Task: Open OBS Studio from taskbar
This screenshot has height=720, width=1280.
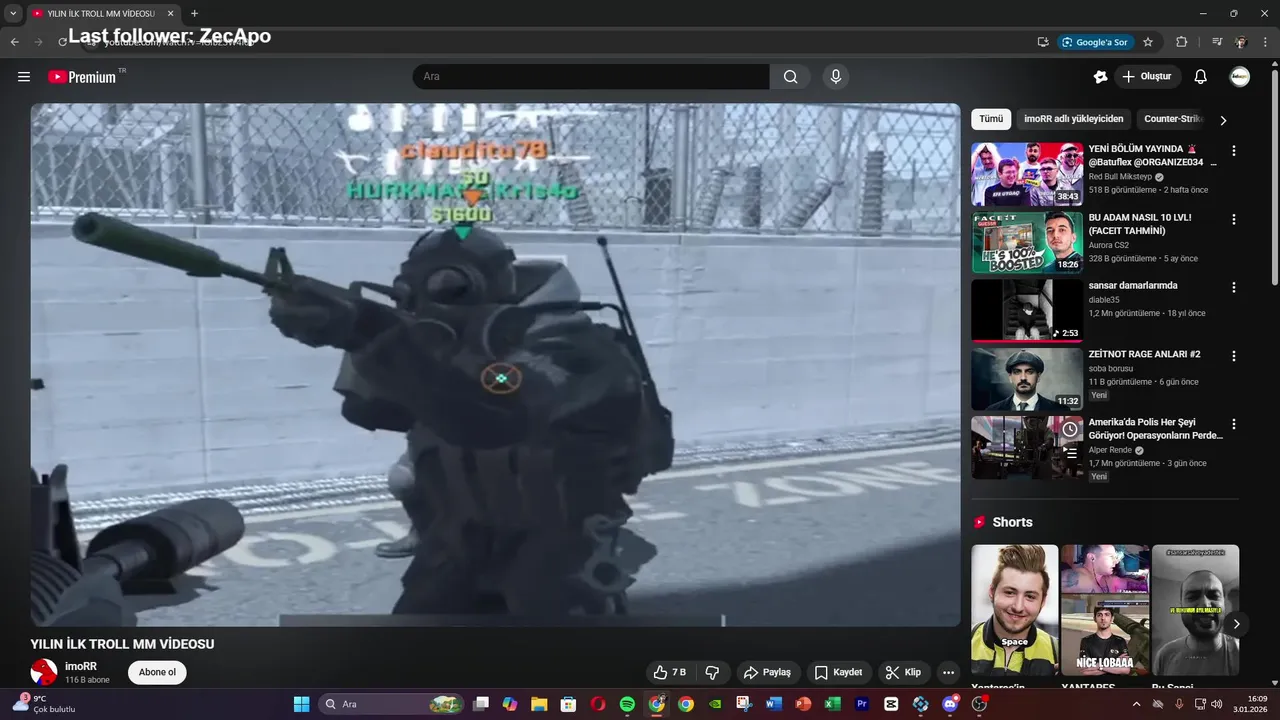Action: pyautogui.click(x=980, y=704)
